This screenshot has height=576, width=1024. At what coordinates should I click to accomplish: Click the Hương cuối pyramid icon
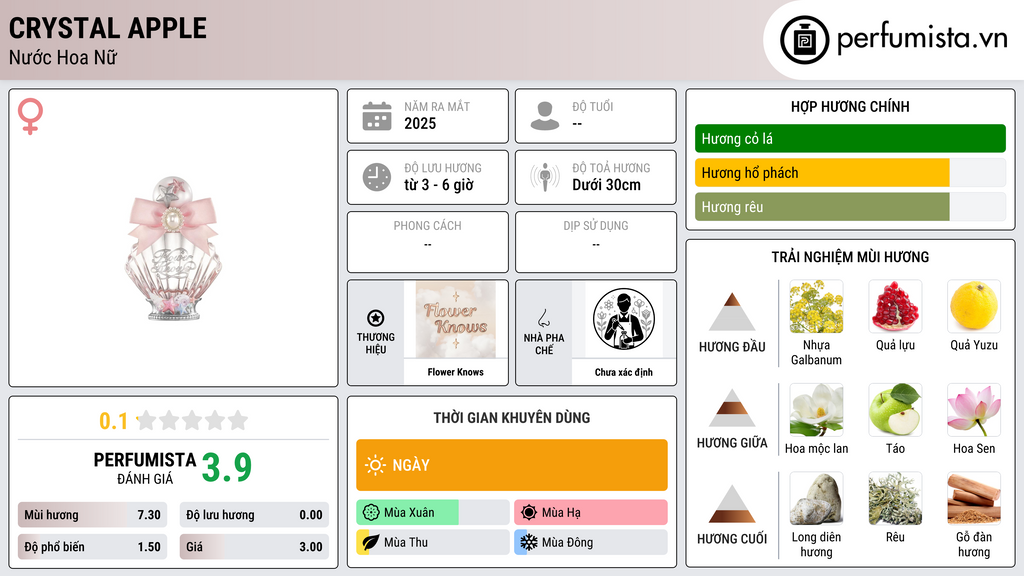coord(732,504)
